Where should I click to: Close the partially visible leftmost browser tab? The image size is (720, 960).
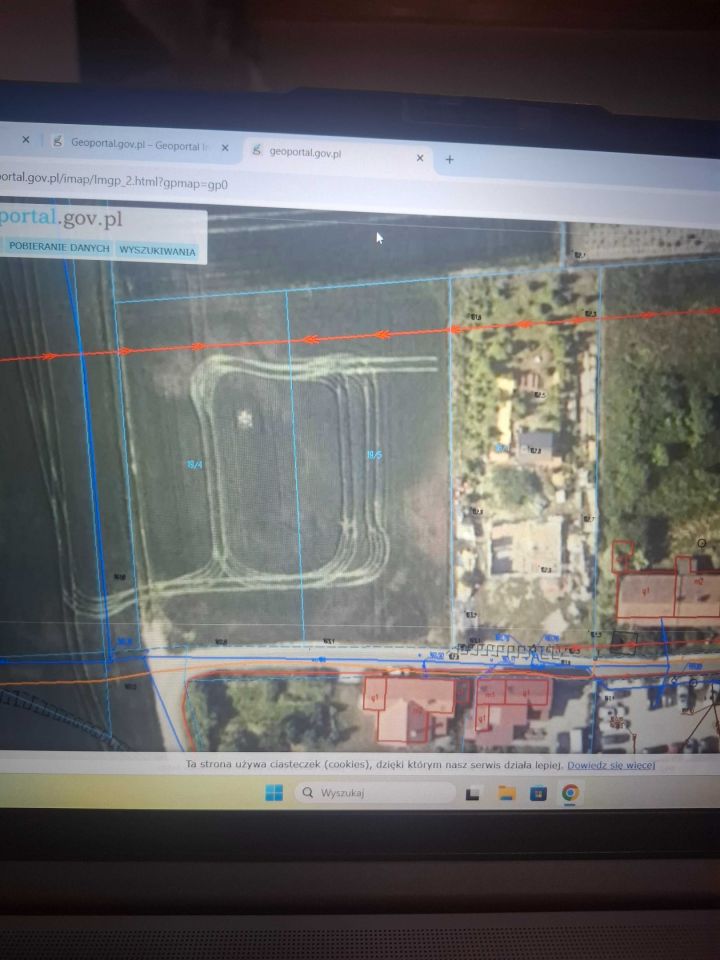26,140
